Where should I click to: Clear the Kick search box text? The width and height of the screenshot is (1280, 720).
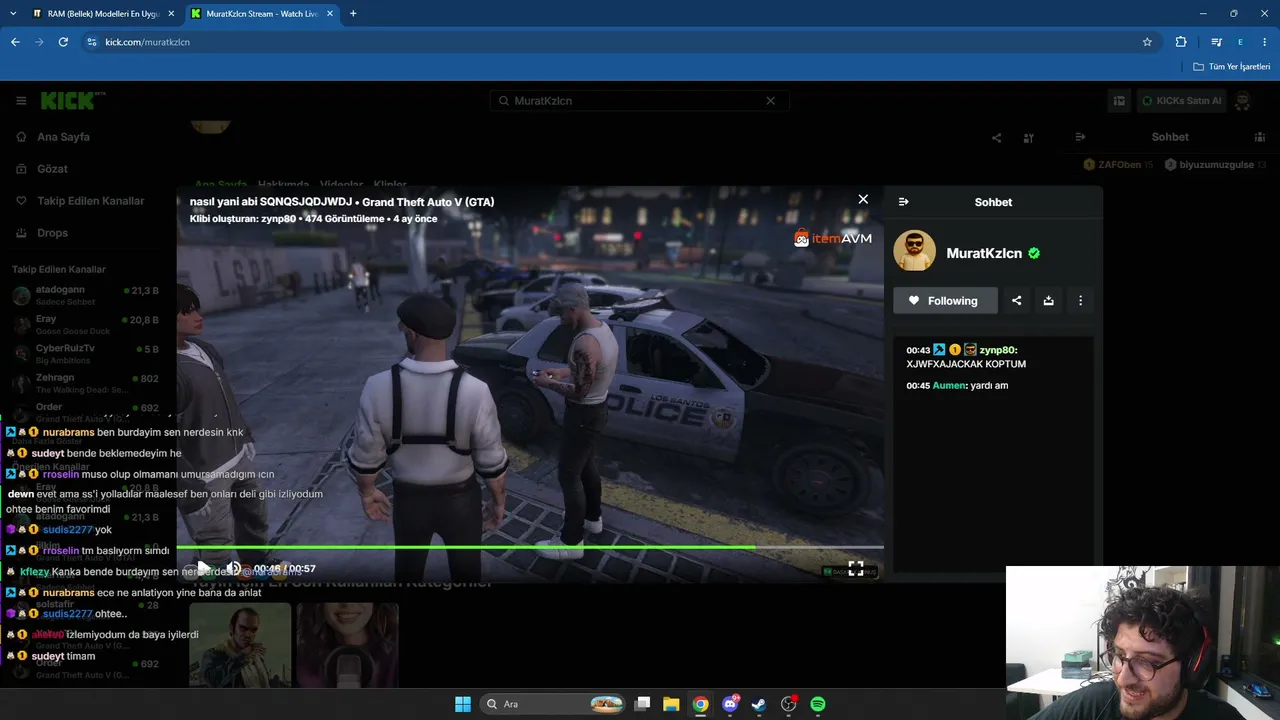(x=770, y=101)
